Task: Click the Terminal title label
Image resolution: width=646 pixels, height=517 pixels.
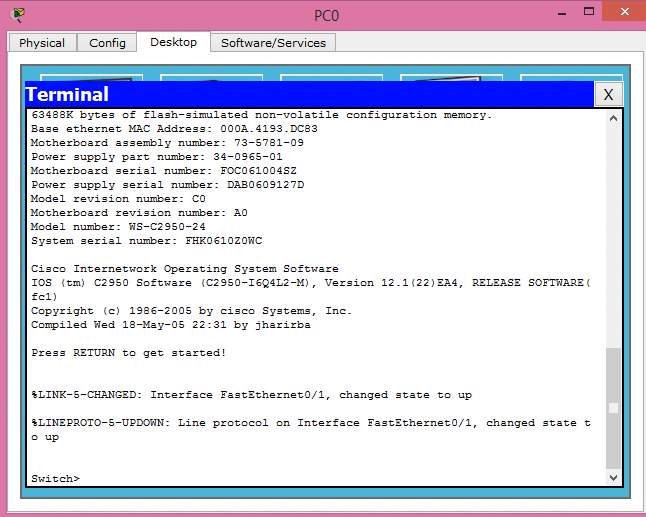Action: coord(67,94)
